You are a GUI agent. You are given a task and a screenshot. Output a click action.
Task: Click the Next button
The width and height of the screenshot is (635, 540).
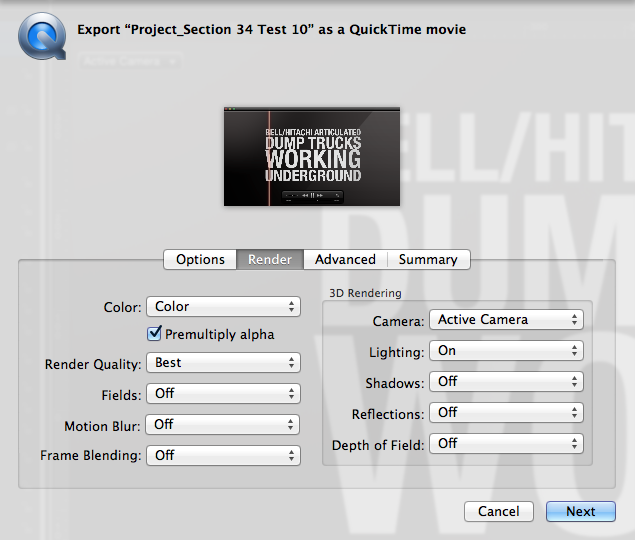click(x=581, y=511)
